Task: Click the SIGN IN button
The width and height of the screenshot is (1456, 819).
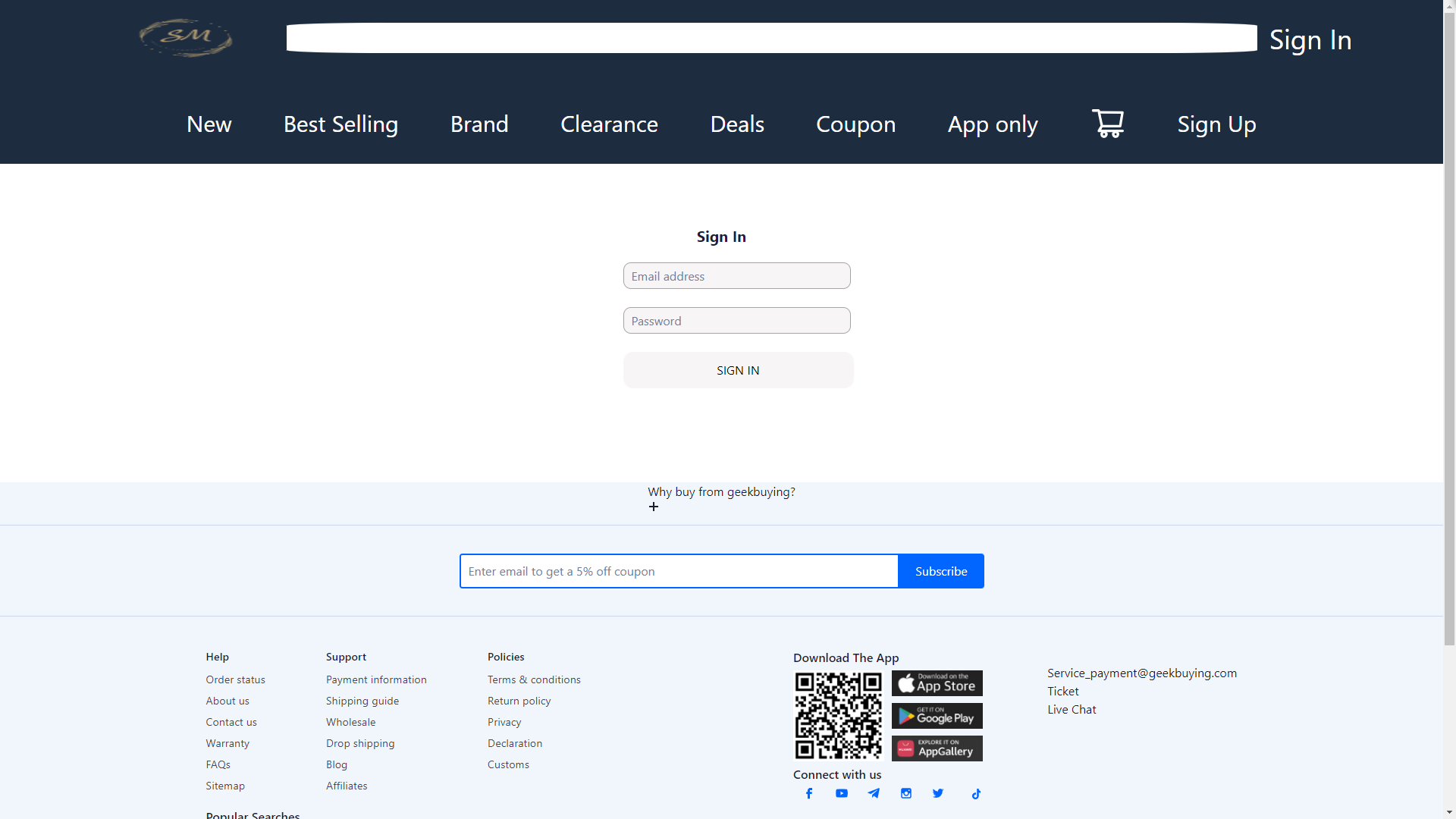Action: click(738, 370)
